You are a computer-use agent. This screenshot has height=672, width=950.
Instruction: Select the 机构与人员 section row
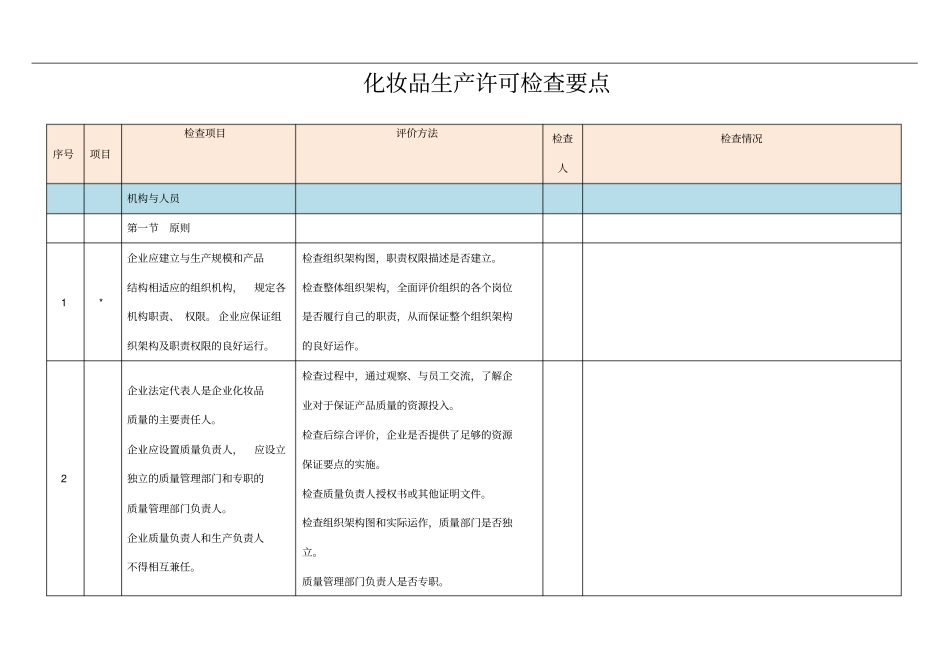coord(474,199)
